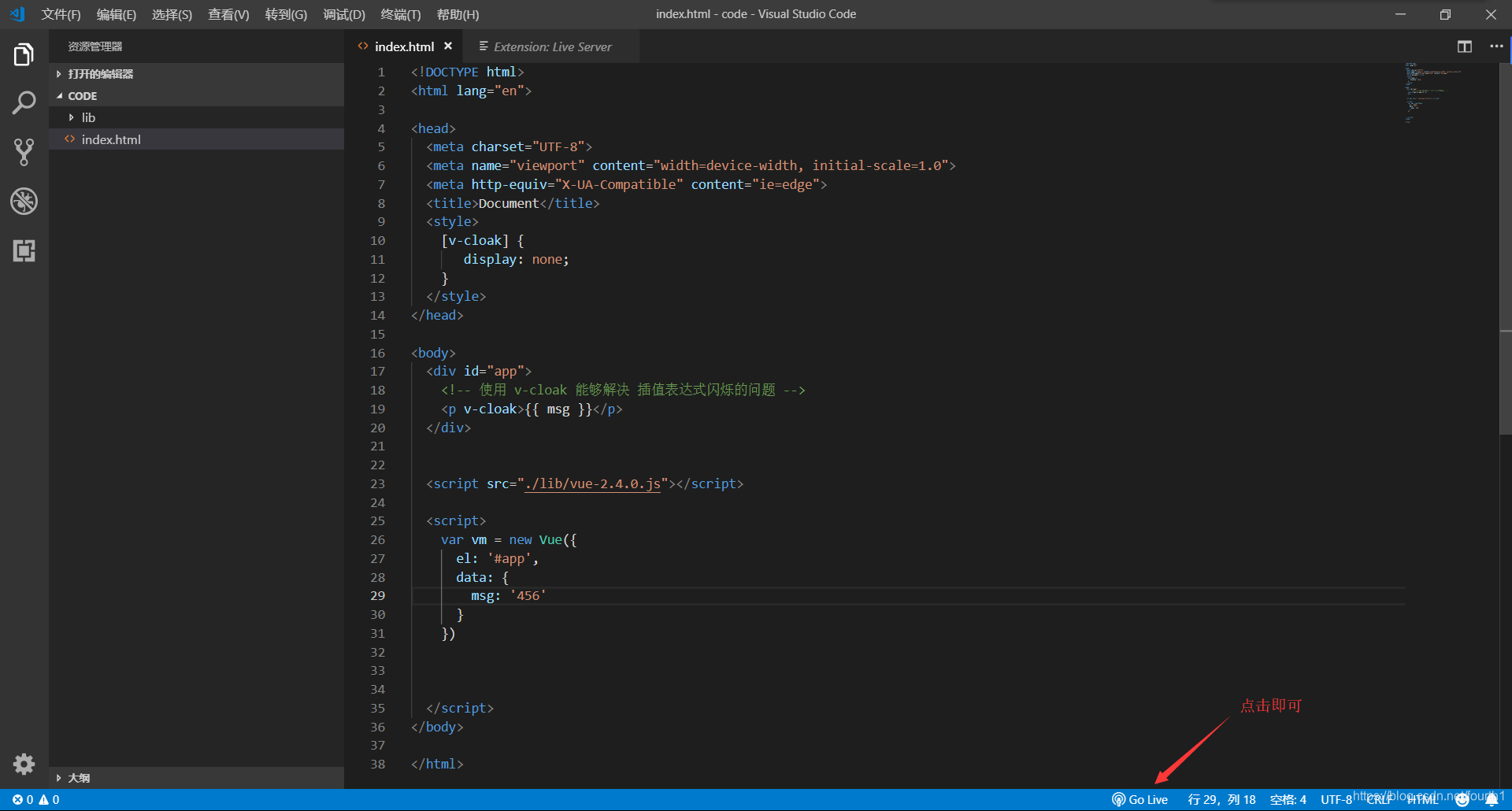Open the 终端(T) menu

[x=401, y=14]
